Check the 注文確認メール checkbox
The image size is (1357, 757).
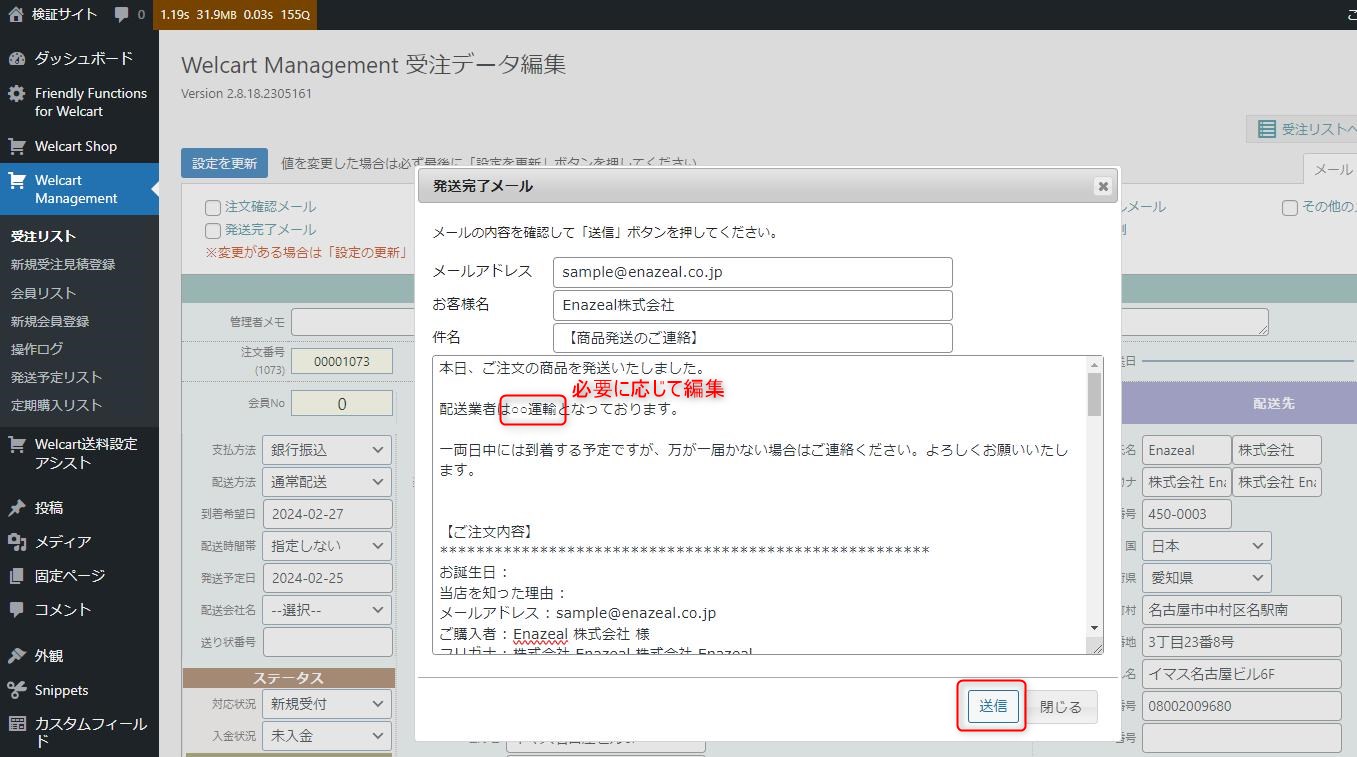click(213, 208)
